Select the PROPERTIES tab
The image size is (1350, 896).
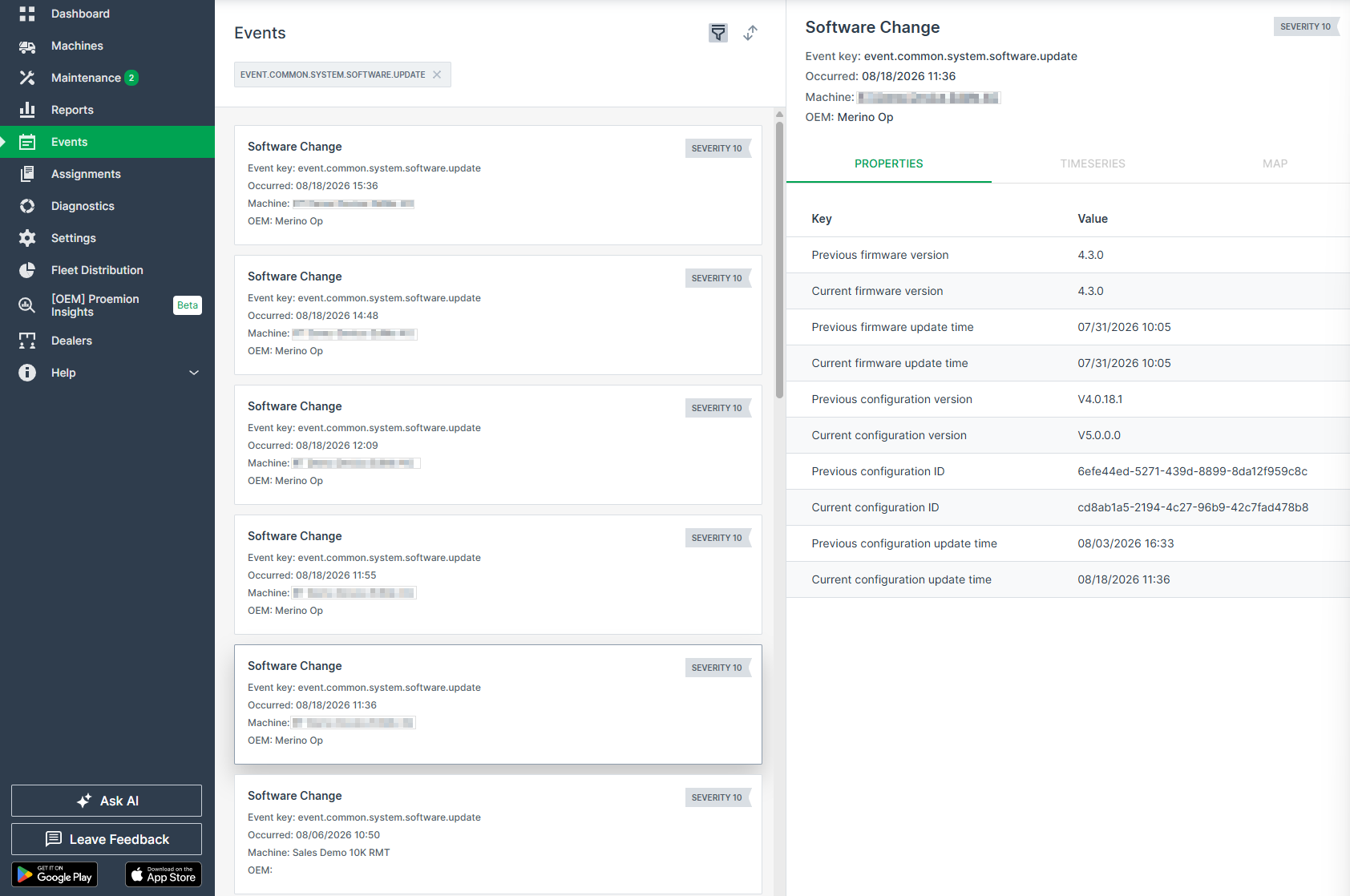click(x=889, y=163)
